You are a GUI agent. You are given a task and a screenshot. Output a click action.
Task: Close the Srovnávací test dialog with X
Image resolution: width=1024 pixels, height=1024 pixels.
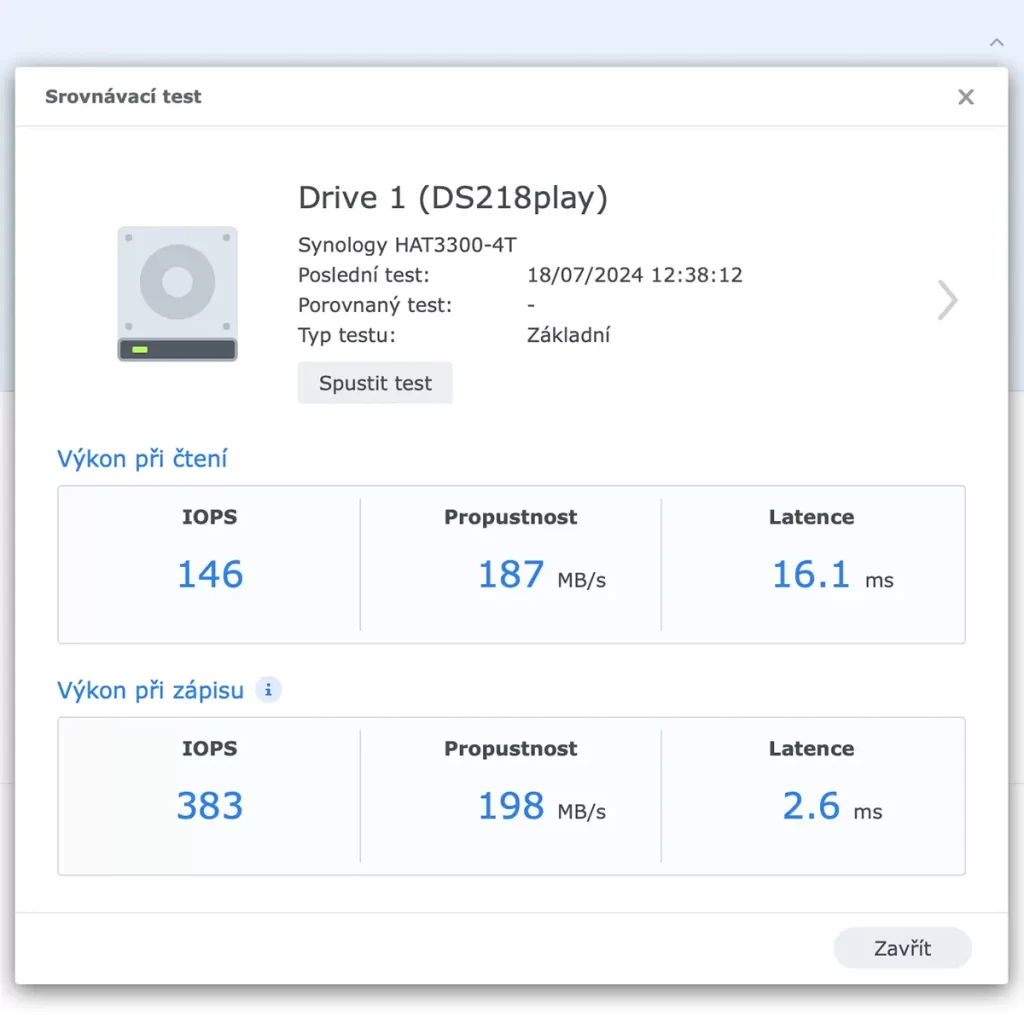pyautogui.click(x=965, y=97)
